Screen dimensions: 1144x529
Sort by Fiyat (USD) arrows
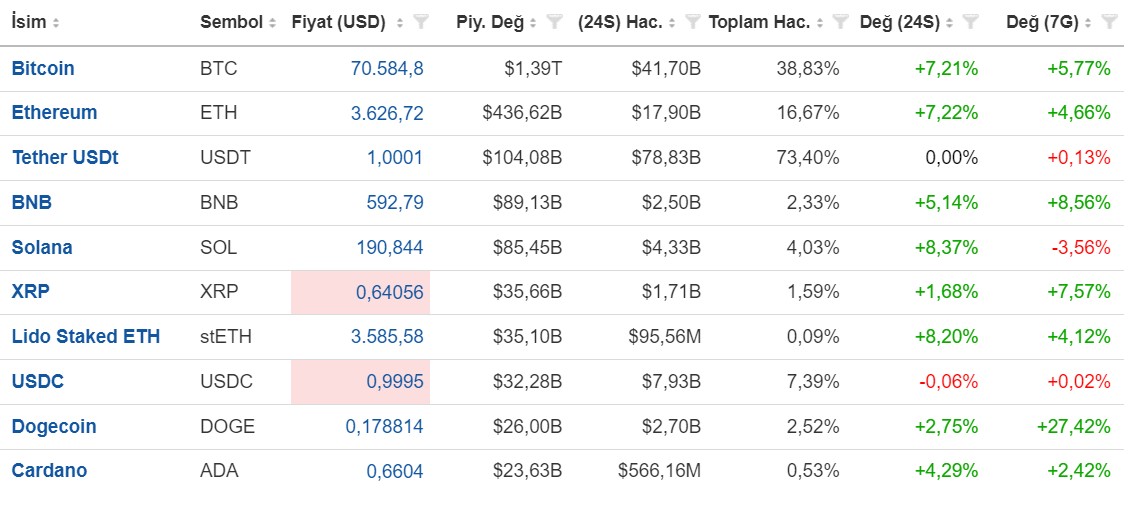coord(400,23)
